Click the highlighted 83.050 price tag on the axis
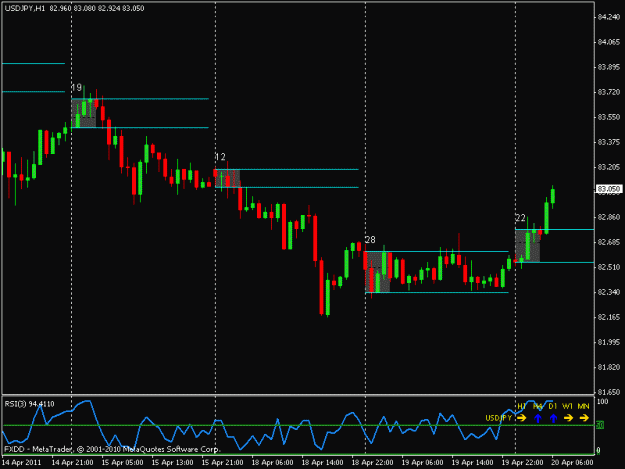This screenshot has width=625, height=469. [609, 189]
